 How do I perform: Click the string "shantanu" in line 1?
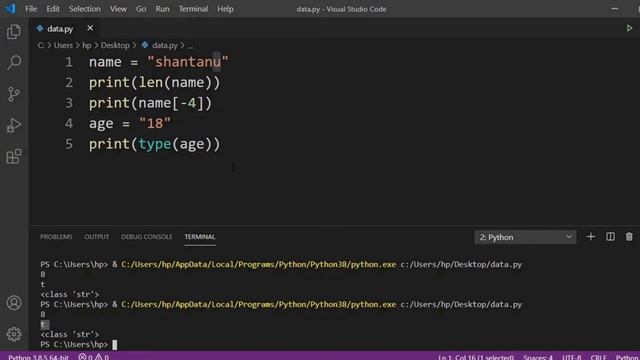click(x=188, y=62)
